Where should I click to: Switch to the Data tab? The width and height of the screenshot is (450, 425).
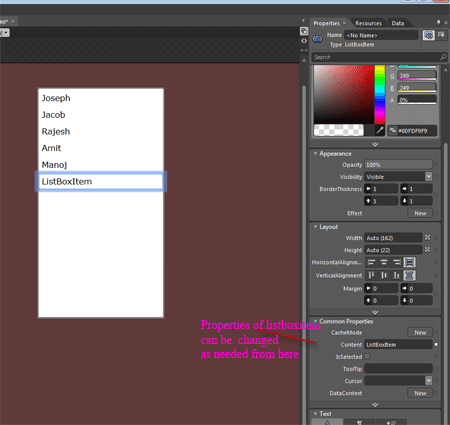pyautogui.click(x=398, y=23)
